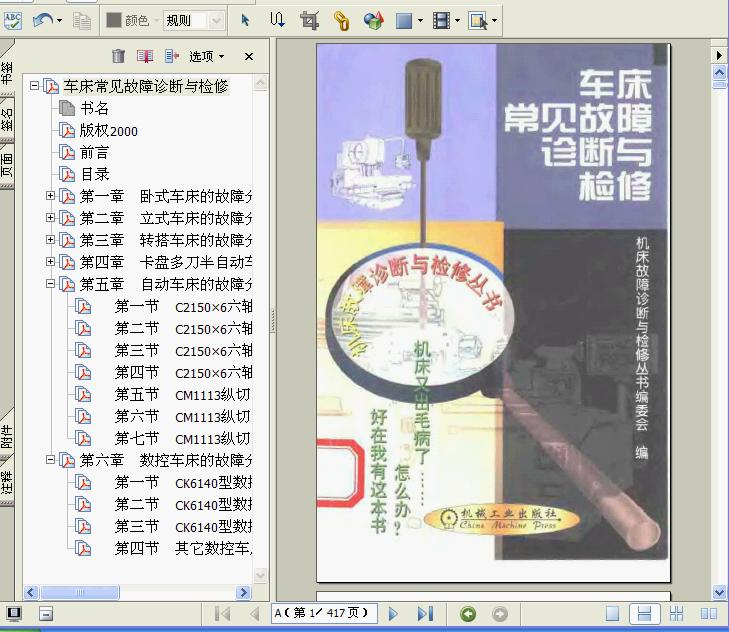Collapse the 第六章 bookmark
729x632 pixels.
coord(50,459)
